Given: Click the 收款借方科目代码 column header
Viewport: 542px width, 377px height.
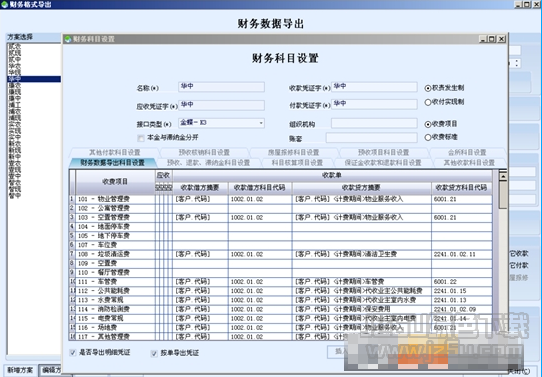Looking at the screenshot, I should coord(260,187).
